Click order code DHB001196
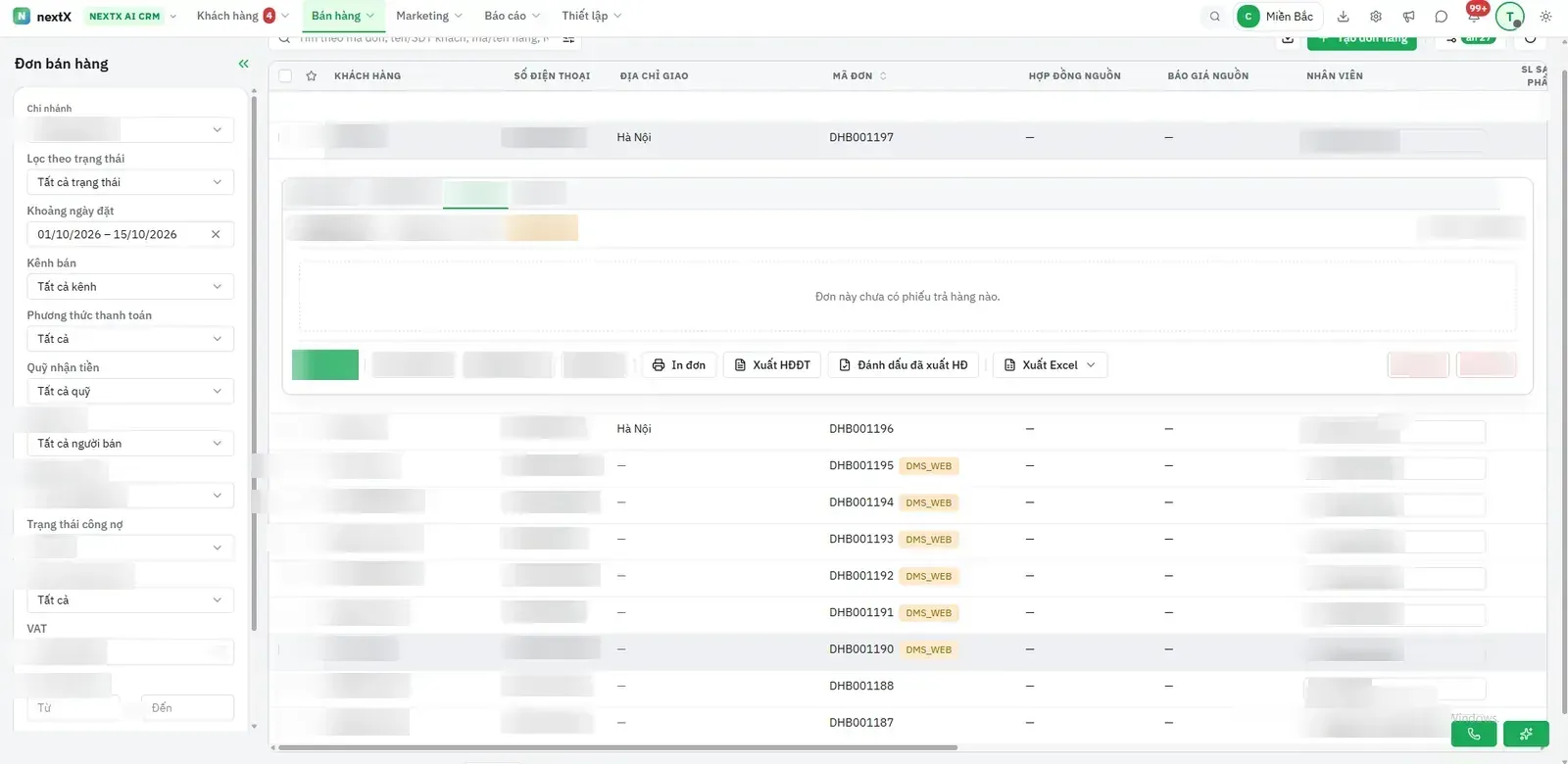This screenshot has height=764, width=1568. pos(861,429)
